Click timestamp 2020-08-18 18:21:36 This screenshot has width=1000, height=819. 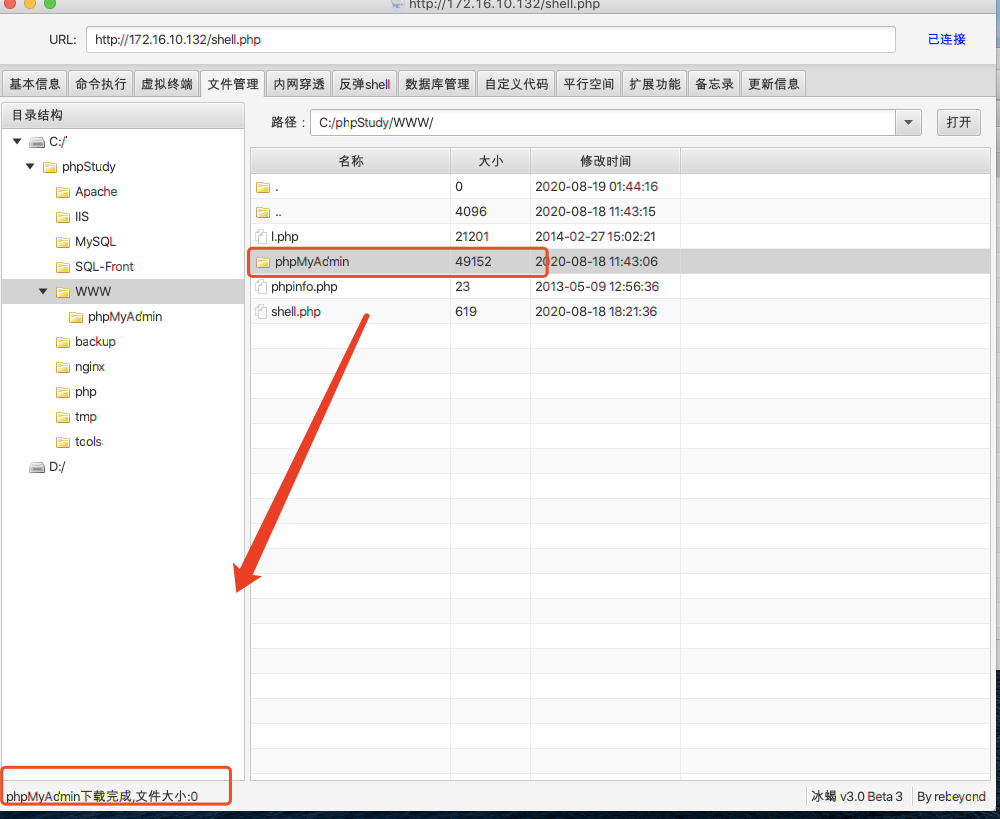pyautogui.click(x=596, y=311)
